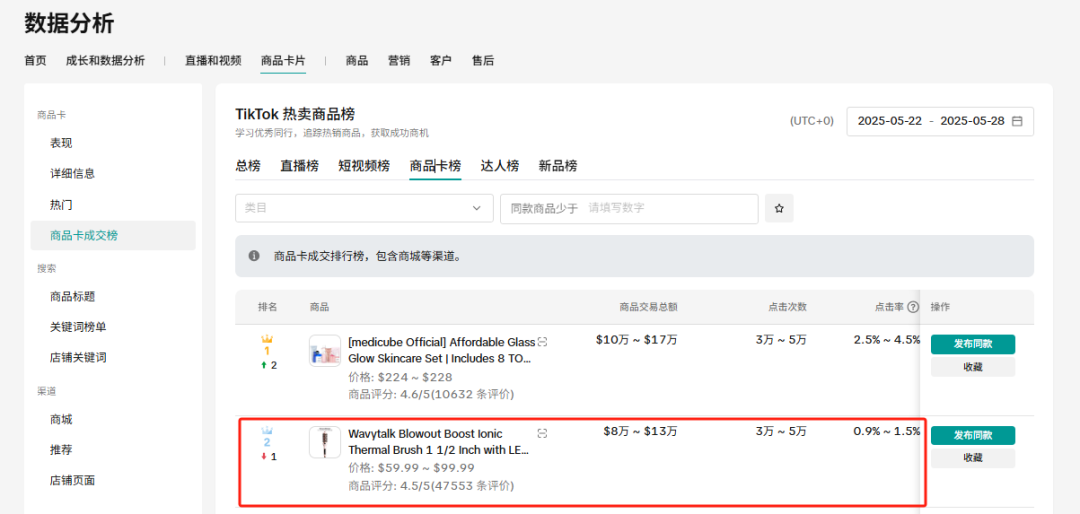The height and width of the screenshot is (514, 1080).
Task: Click the (UTC+0) timezone label
Action: [811, 121]
